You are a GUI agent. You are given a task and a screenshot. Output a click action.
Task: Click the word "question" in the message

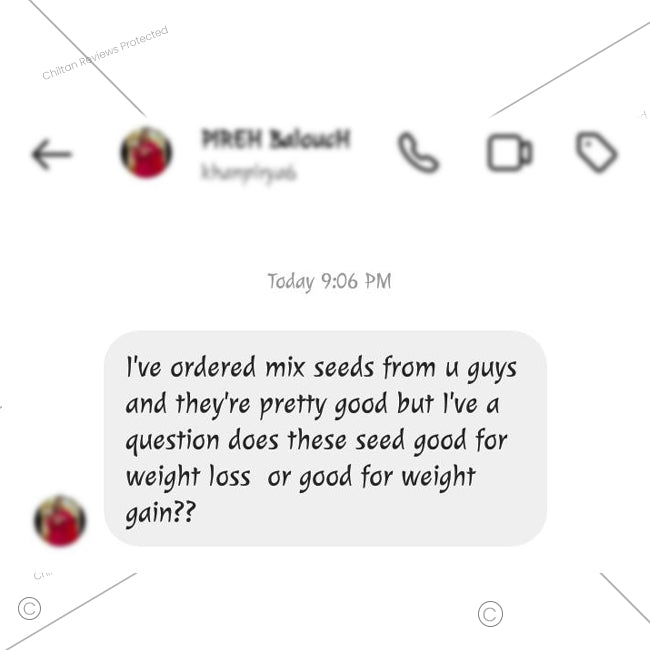pos(172,441)
